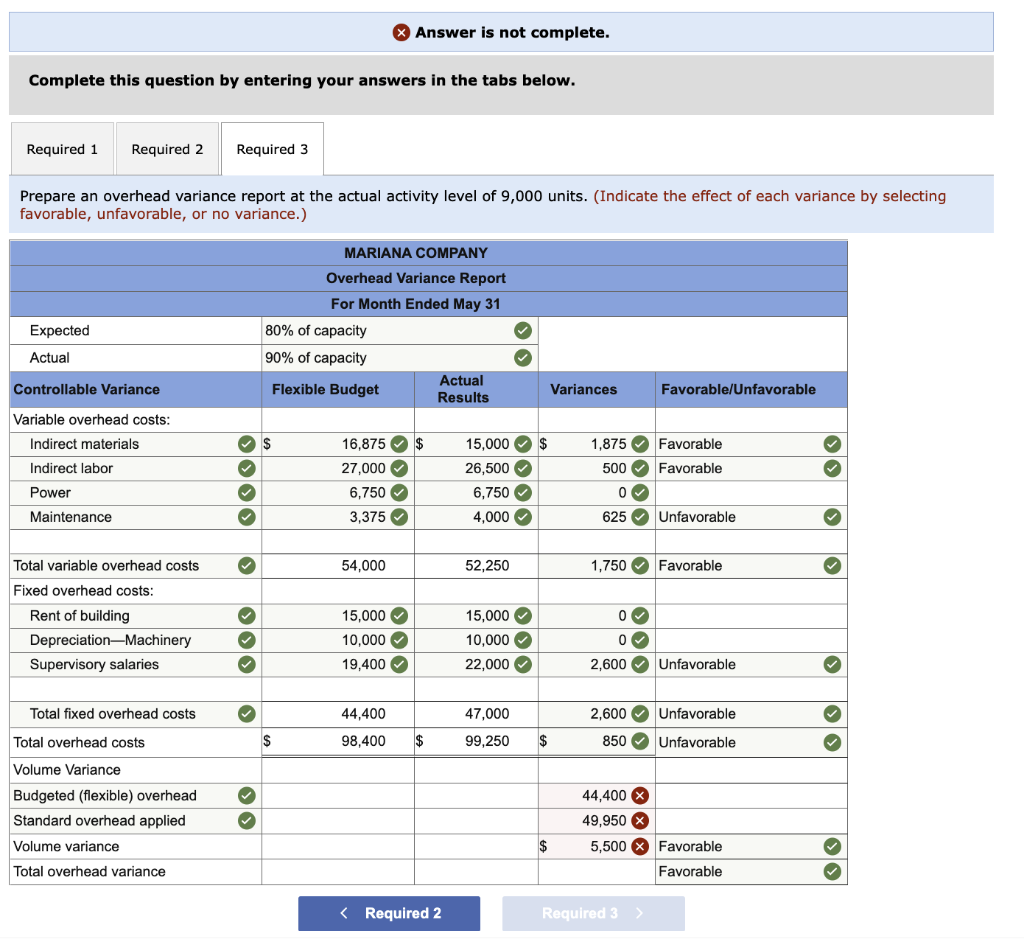Click green check in Total overhead variance row

(x=832, y=871)
